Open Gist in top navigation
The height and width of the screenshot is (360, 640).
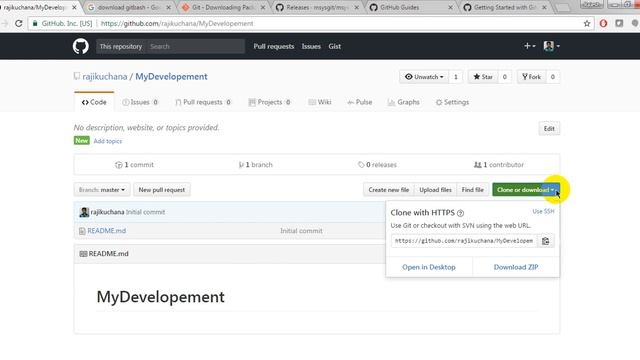point(334,47)
